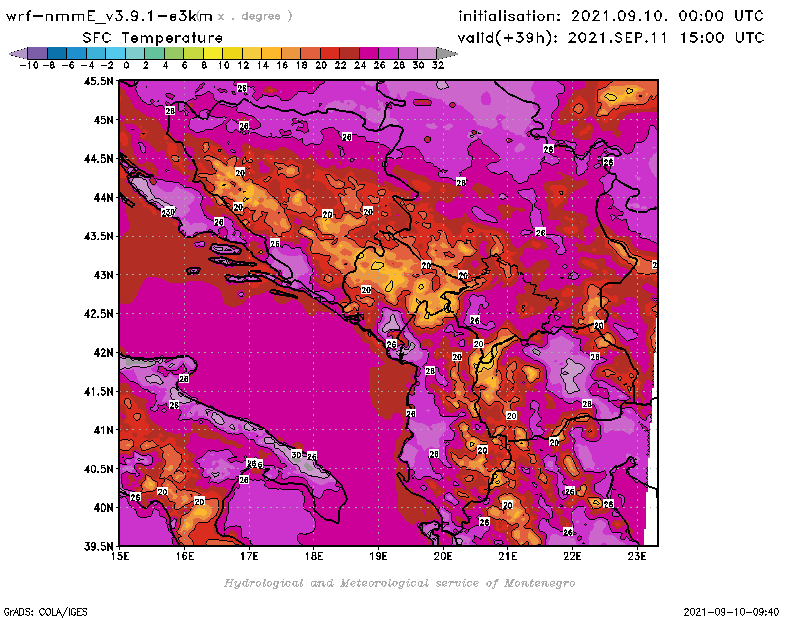Click the '44.5N' latitude label
This screenshot has height=618, width=800.
[x=98, y=159]
